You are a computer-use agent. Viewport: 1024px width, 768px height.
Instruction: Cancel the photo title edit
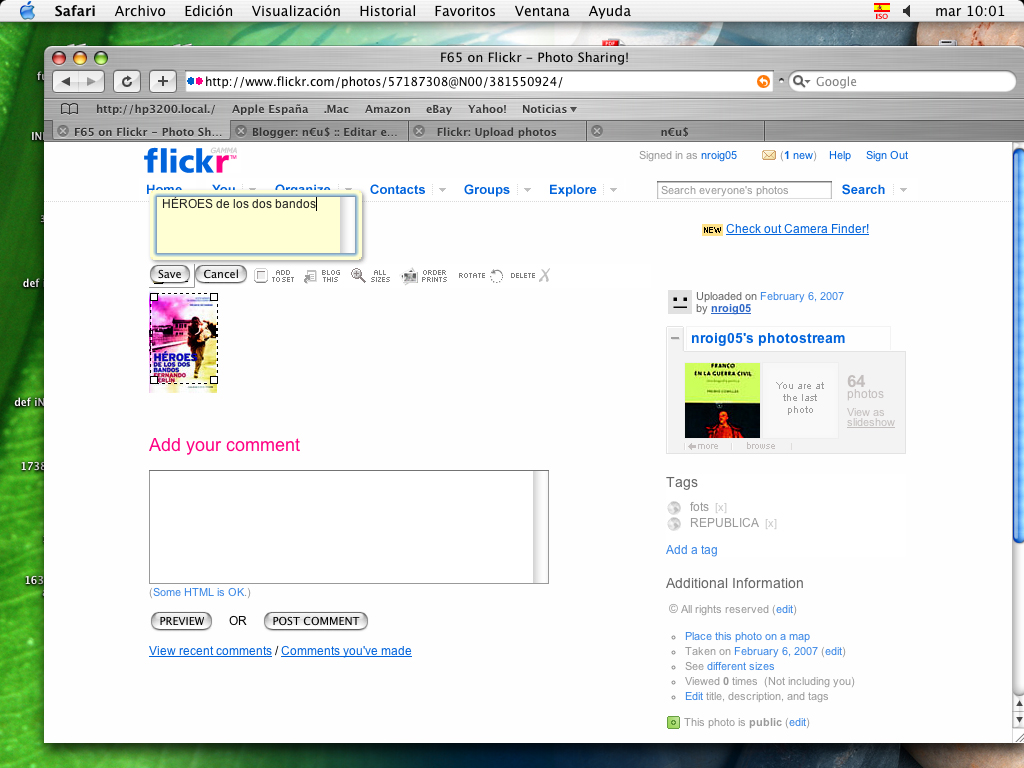(221, 274)
